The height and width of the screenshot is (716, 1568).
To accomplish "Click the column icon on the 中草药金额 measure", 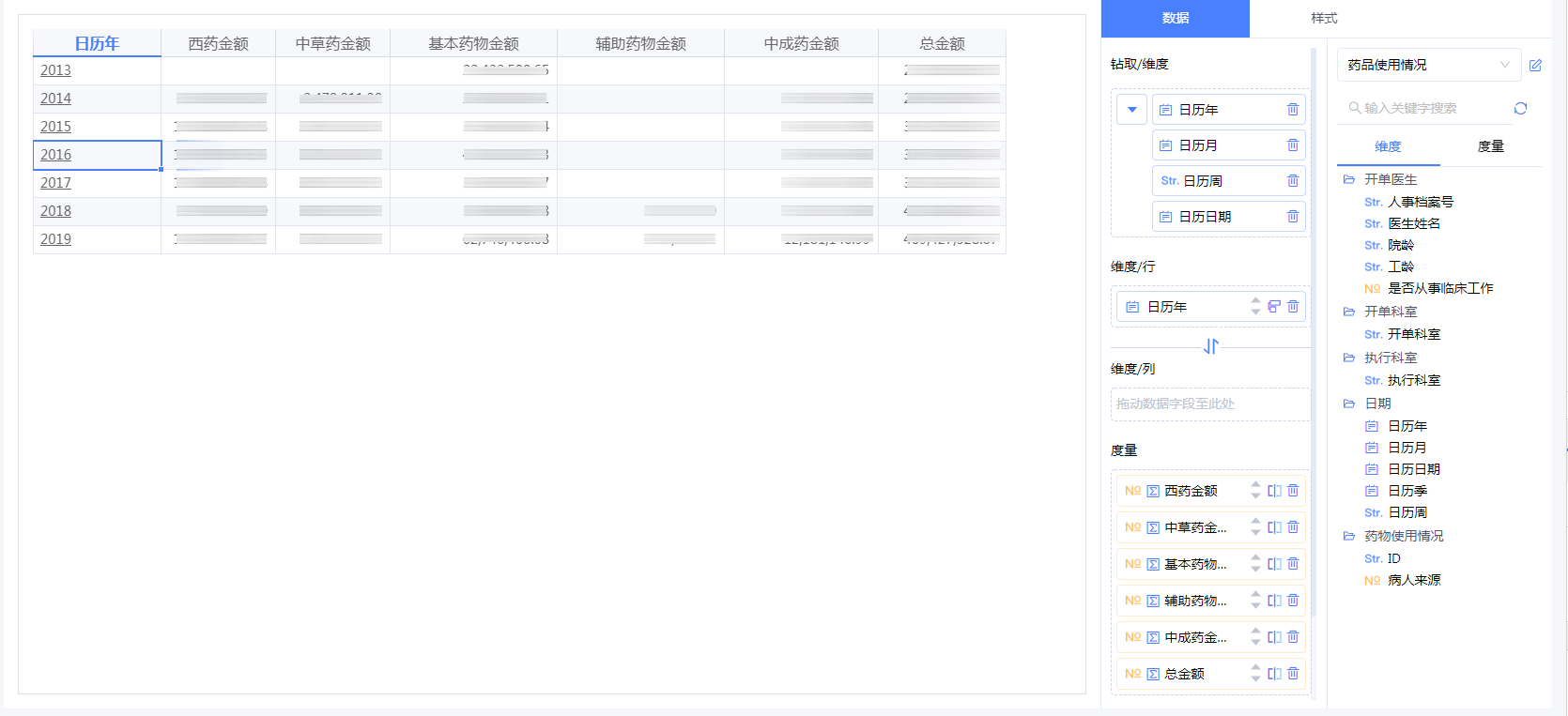I will (1274, 527).
